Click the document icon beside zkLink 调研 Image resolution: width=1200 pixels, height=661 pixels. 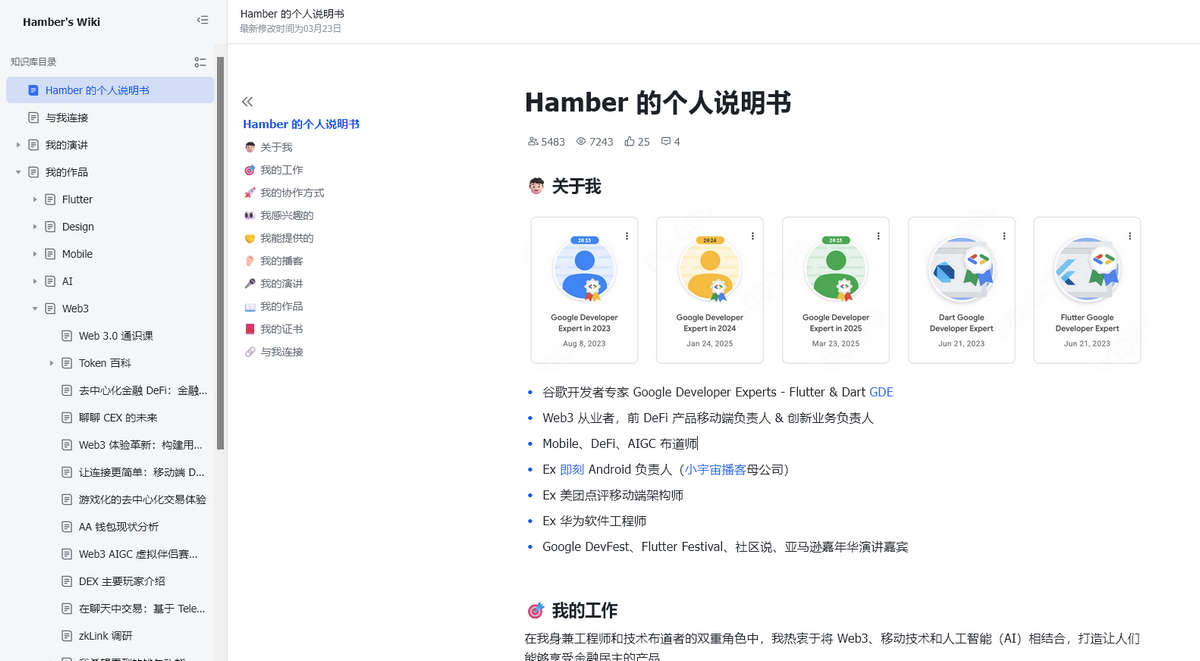(x=67, y=636)
